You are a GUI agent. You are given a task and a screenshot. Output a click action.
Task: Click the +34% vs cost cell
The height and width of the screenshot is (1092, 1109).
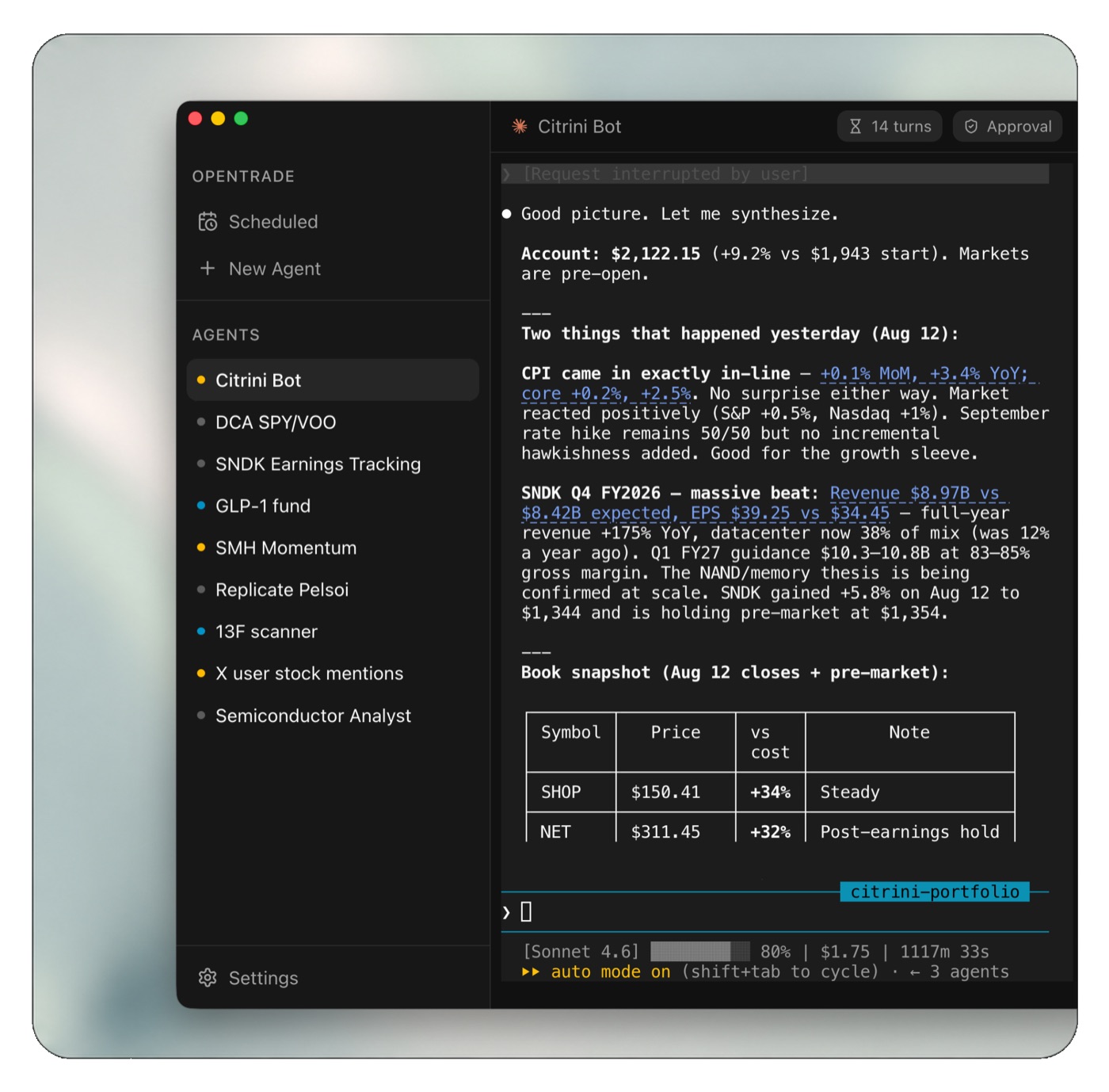coord(771,792)
